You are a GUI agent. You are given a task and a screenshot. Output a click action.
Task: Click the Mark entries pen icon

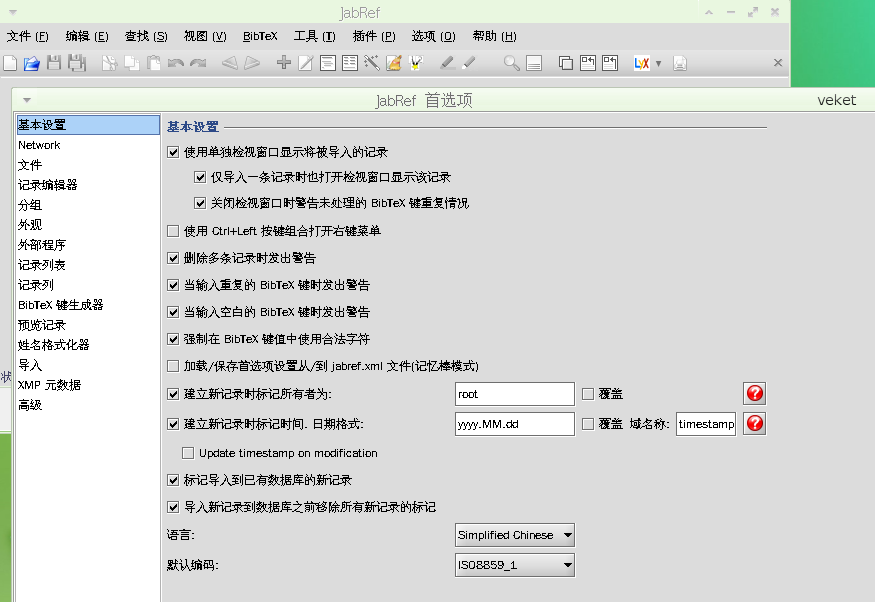coord(447,63)
